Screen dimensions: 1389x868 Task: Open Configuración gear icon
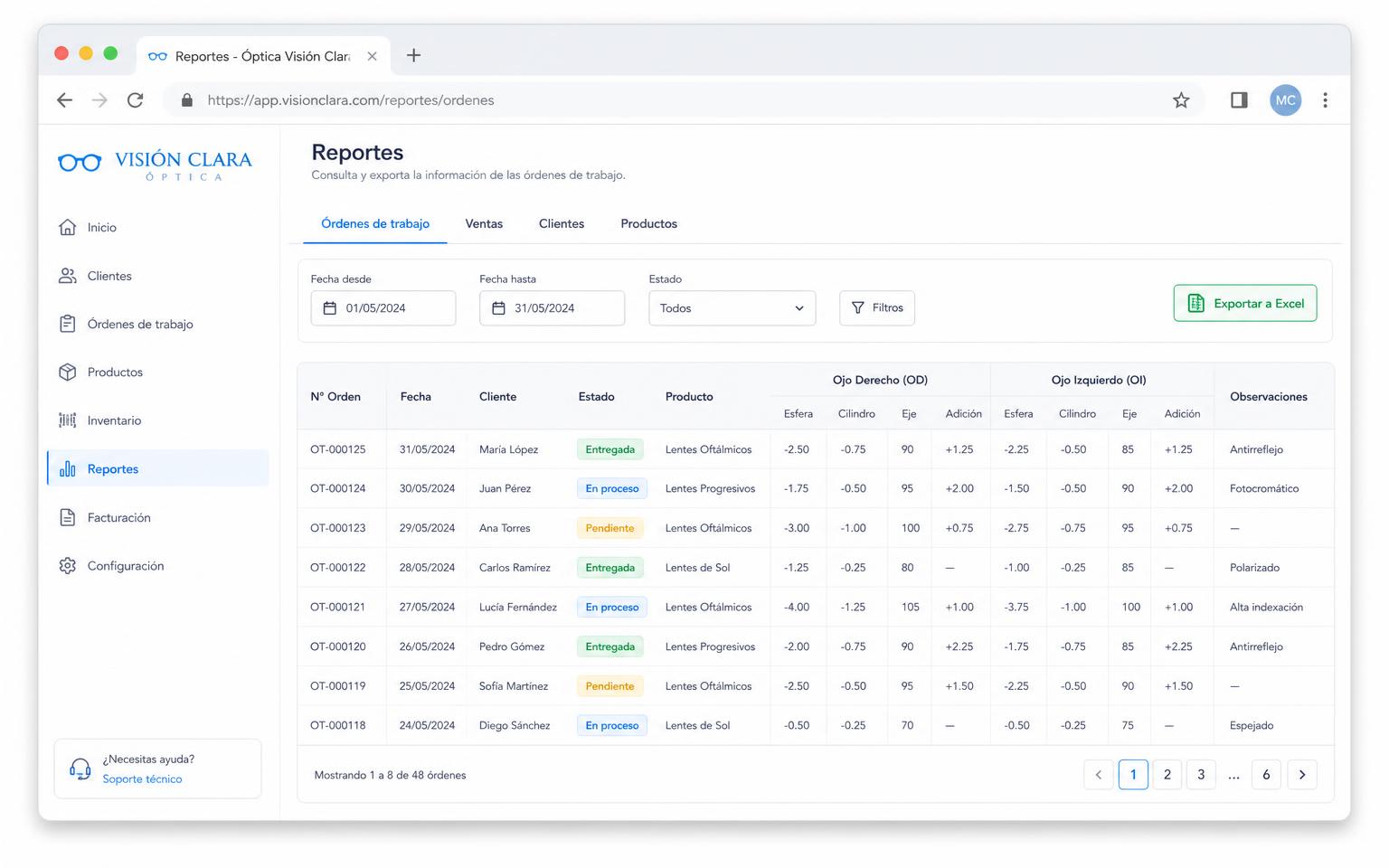(x=68, y=566)
